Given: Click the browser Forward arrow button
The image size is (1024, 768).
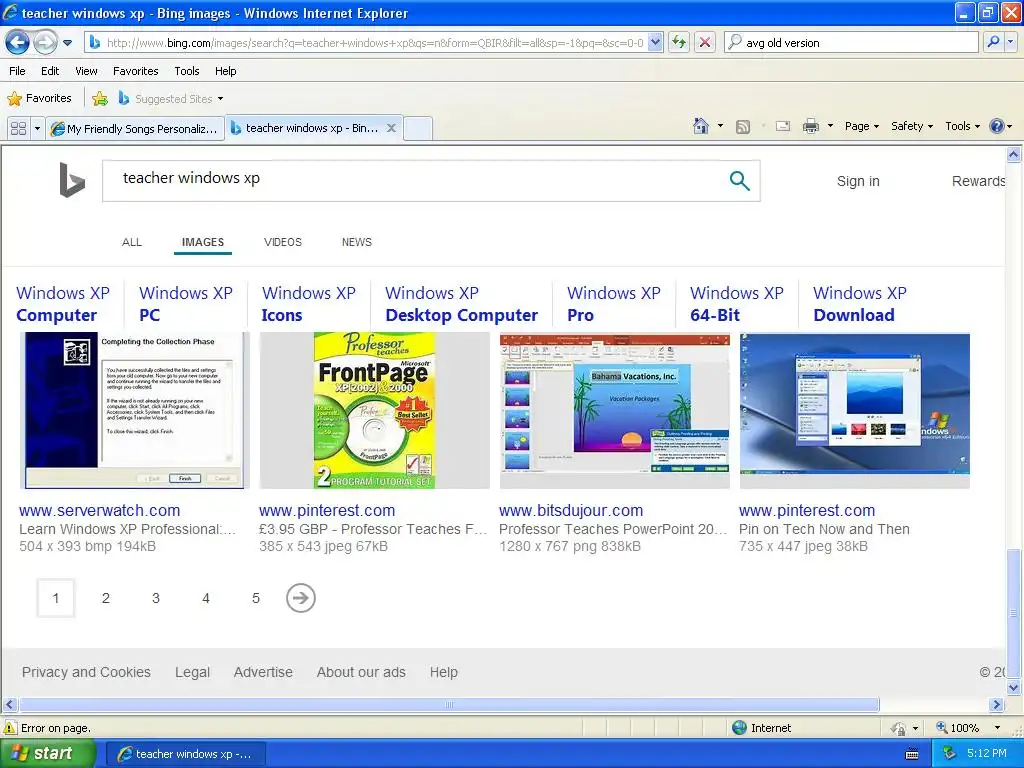Looking at the screenshot, I should 45,43.
